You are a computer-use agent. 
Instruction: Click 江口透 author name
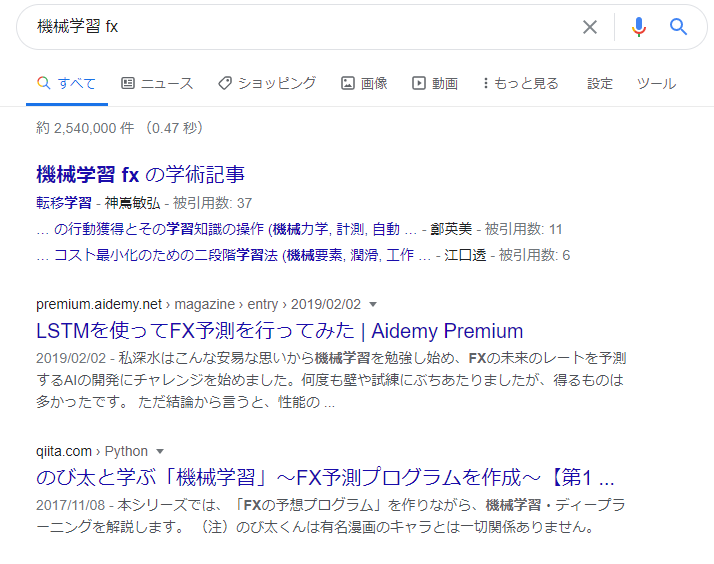465,255
